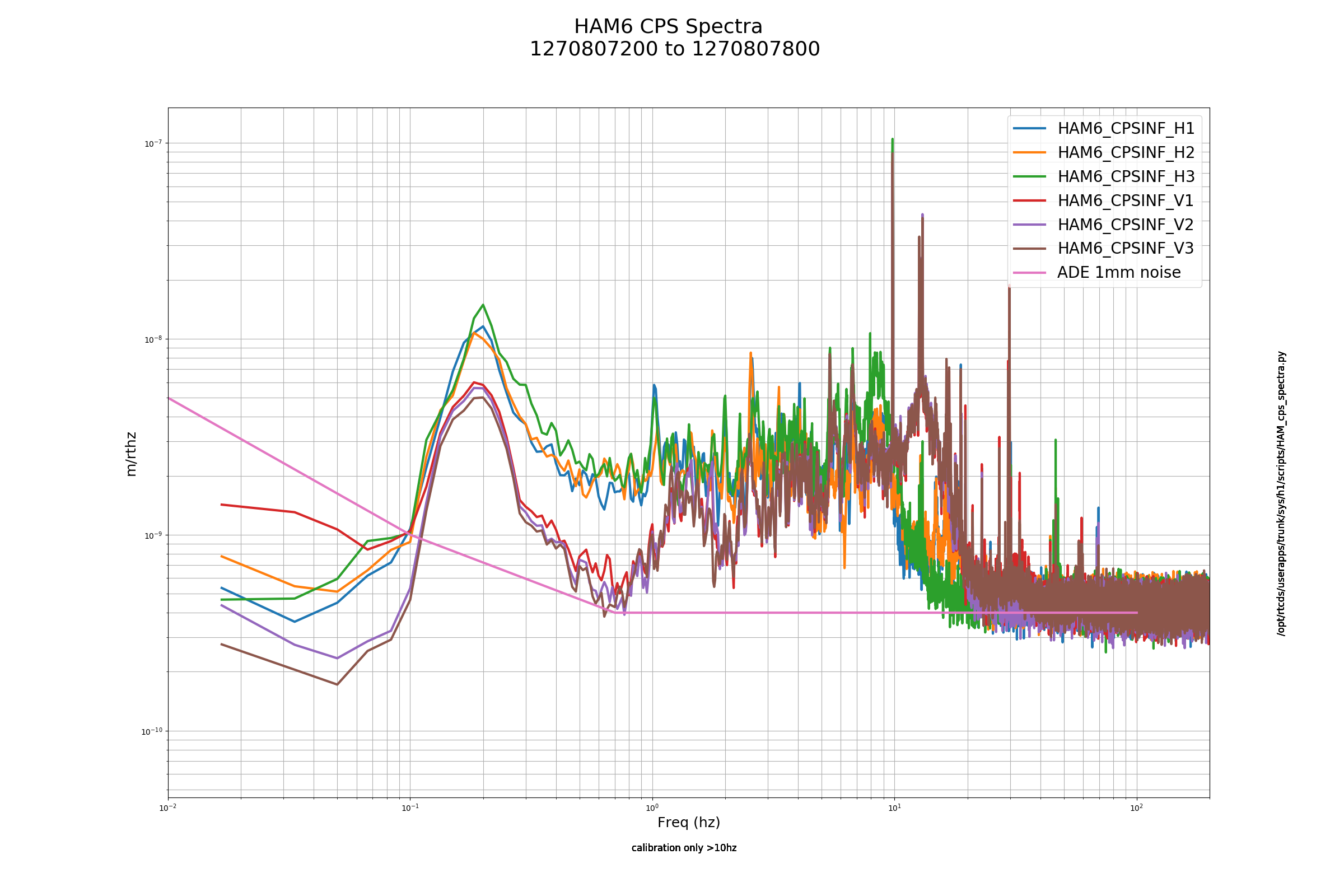Click the green H3 legend line swatch

tap(1030, 176)
